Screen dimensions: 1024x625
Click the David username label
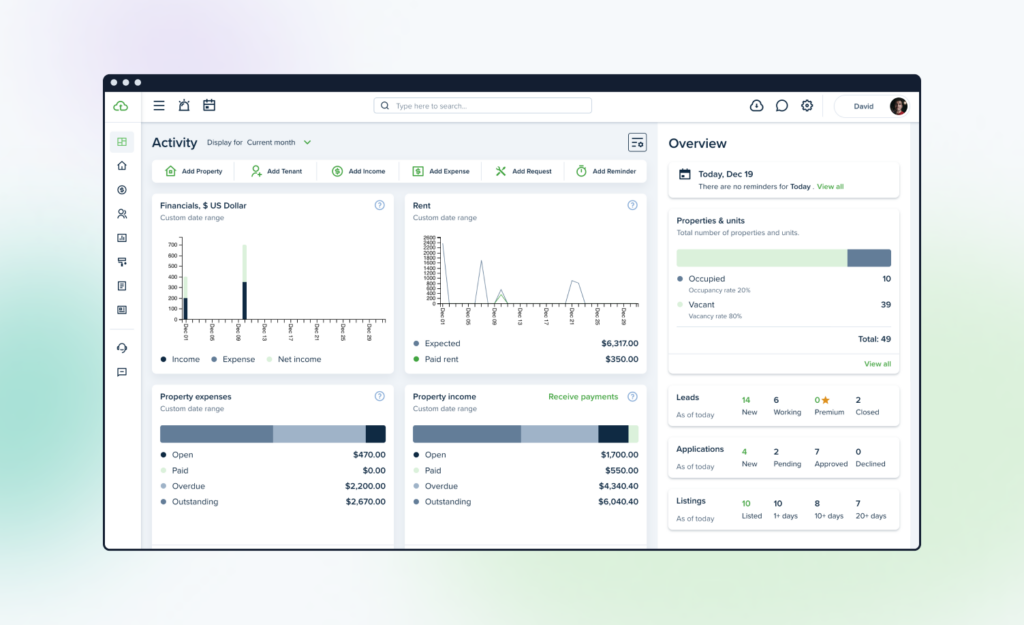click(863, 106)
